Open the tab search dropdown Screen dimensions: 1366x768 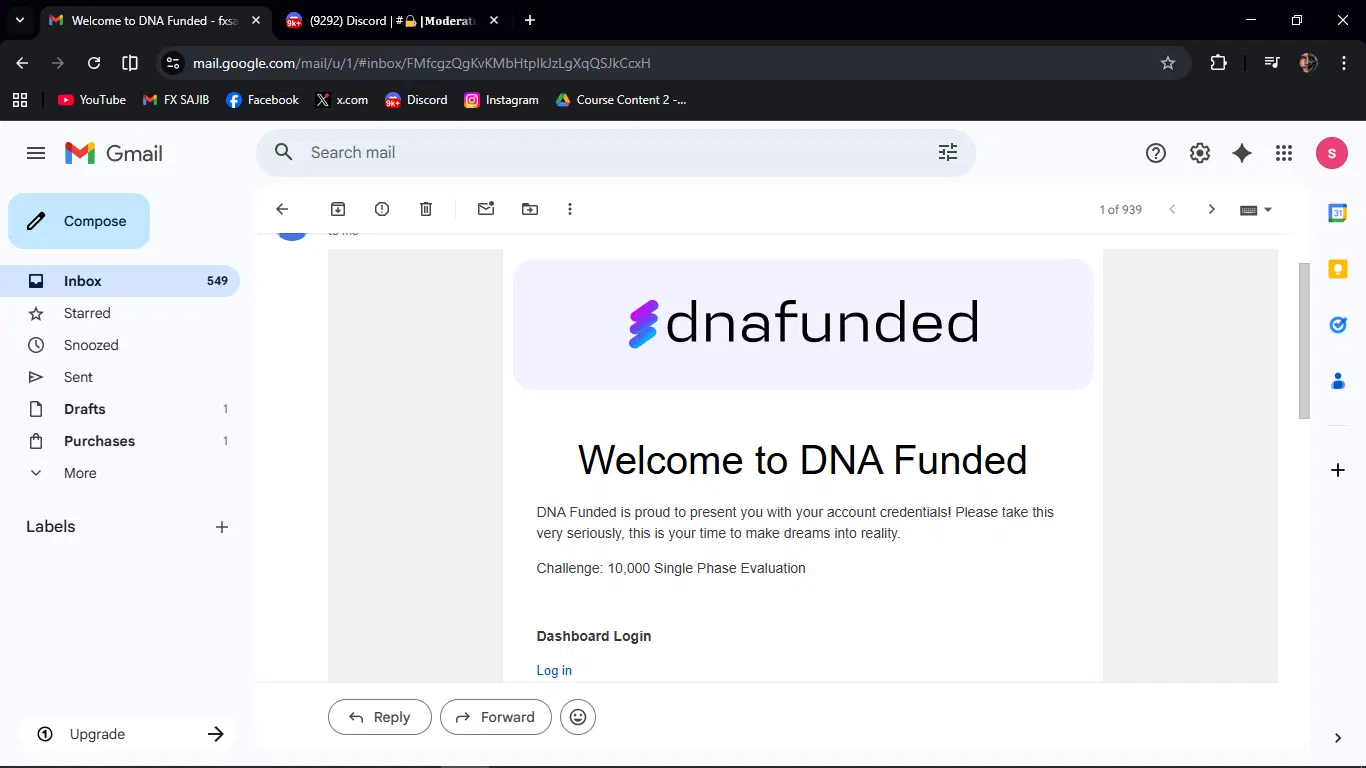(x=19, y=20)
